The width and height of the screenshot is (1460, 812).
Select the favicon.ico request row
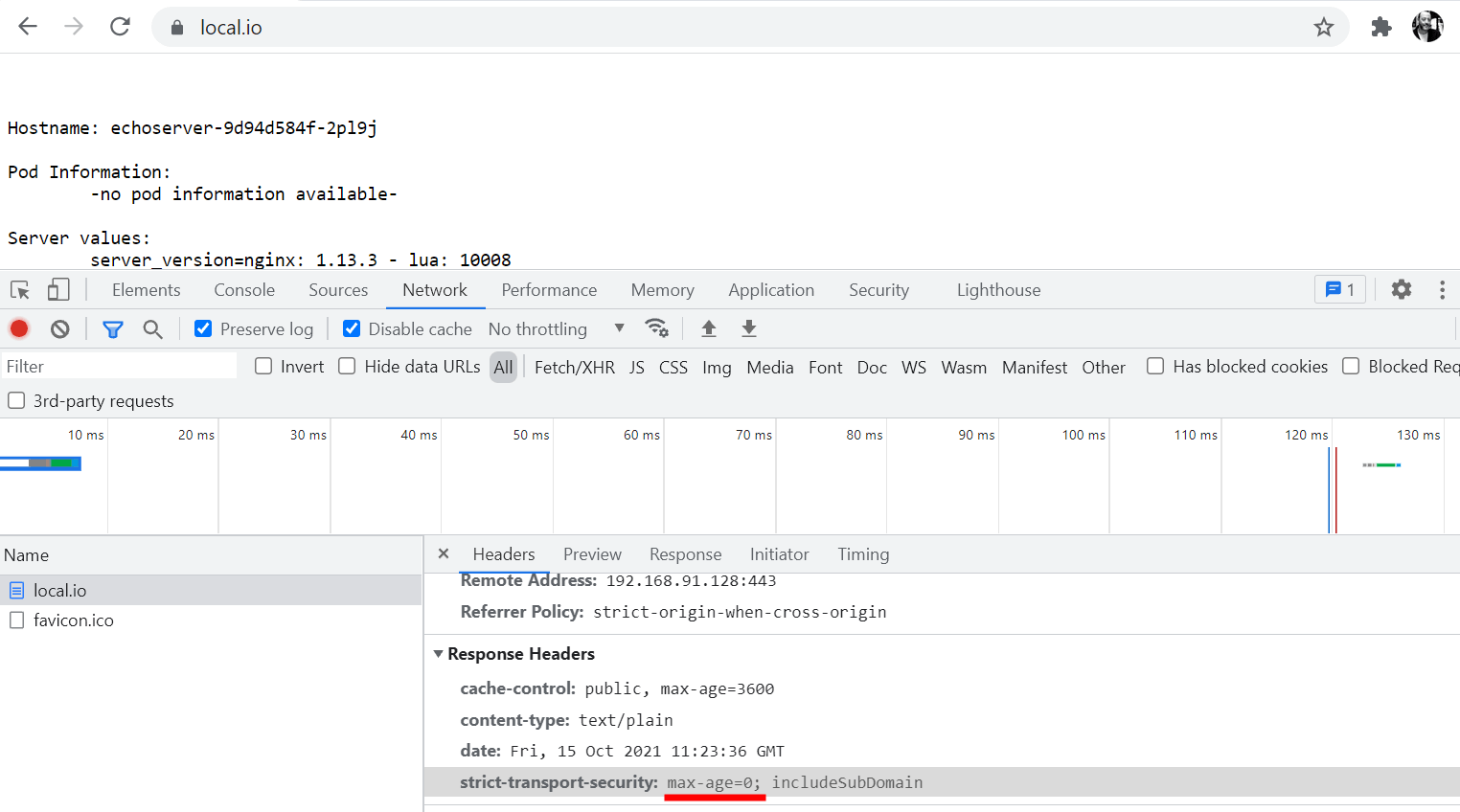click(x=211, y=620)
